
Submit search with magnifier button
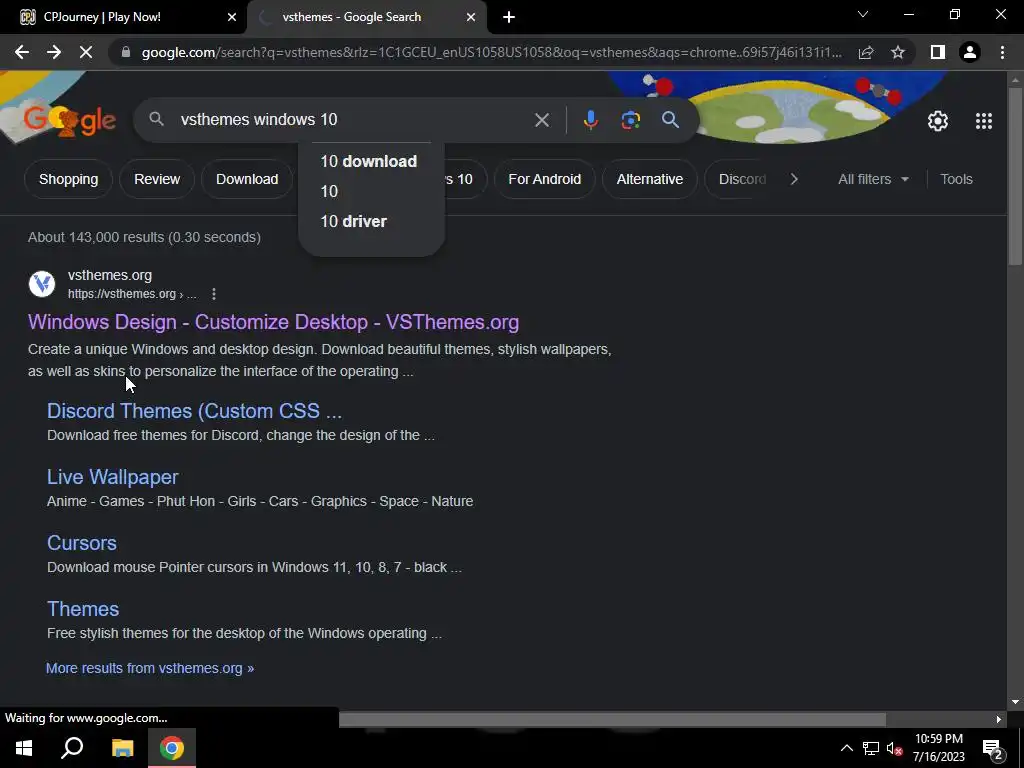(670, 120)
